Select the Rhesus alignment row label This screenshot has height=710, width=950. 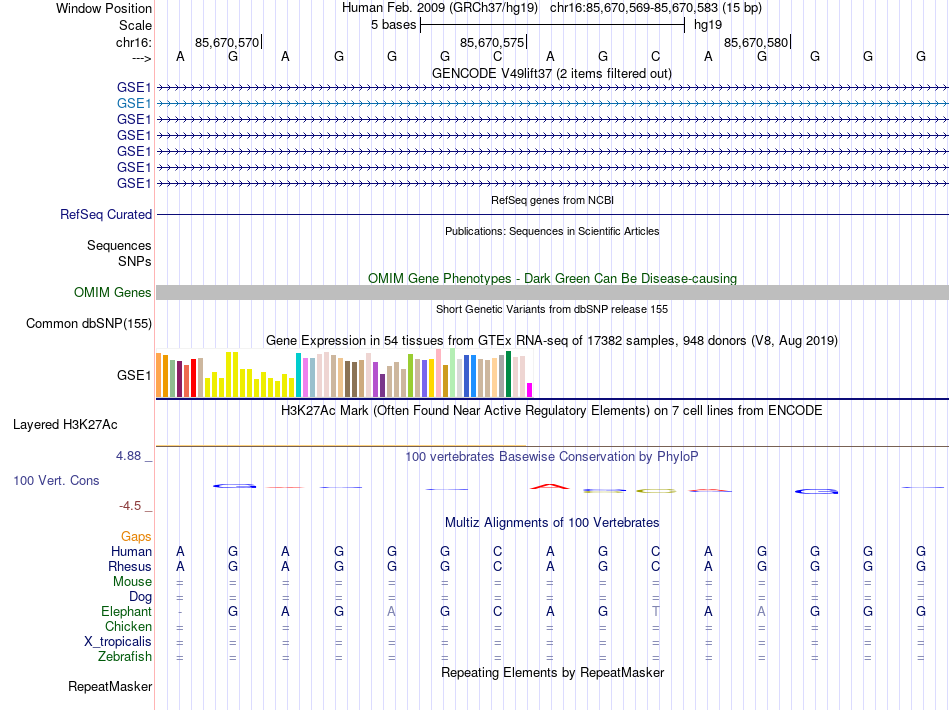(x=130, y=567)
